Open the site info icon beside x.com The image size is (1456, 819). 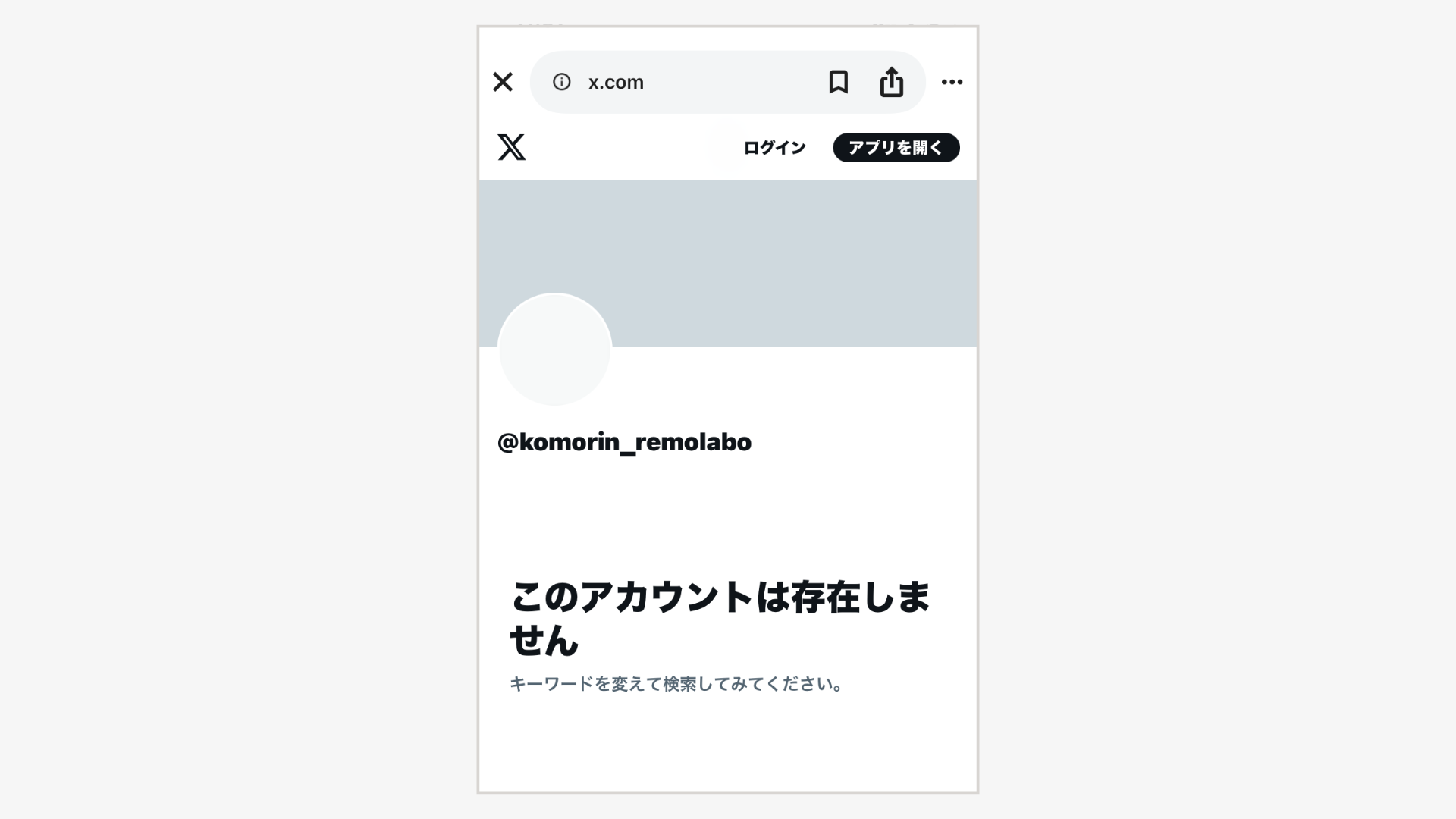click(561, 82)
